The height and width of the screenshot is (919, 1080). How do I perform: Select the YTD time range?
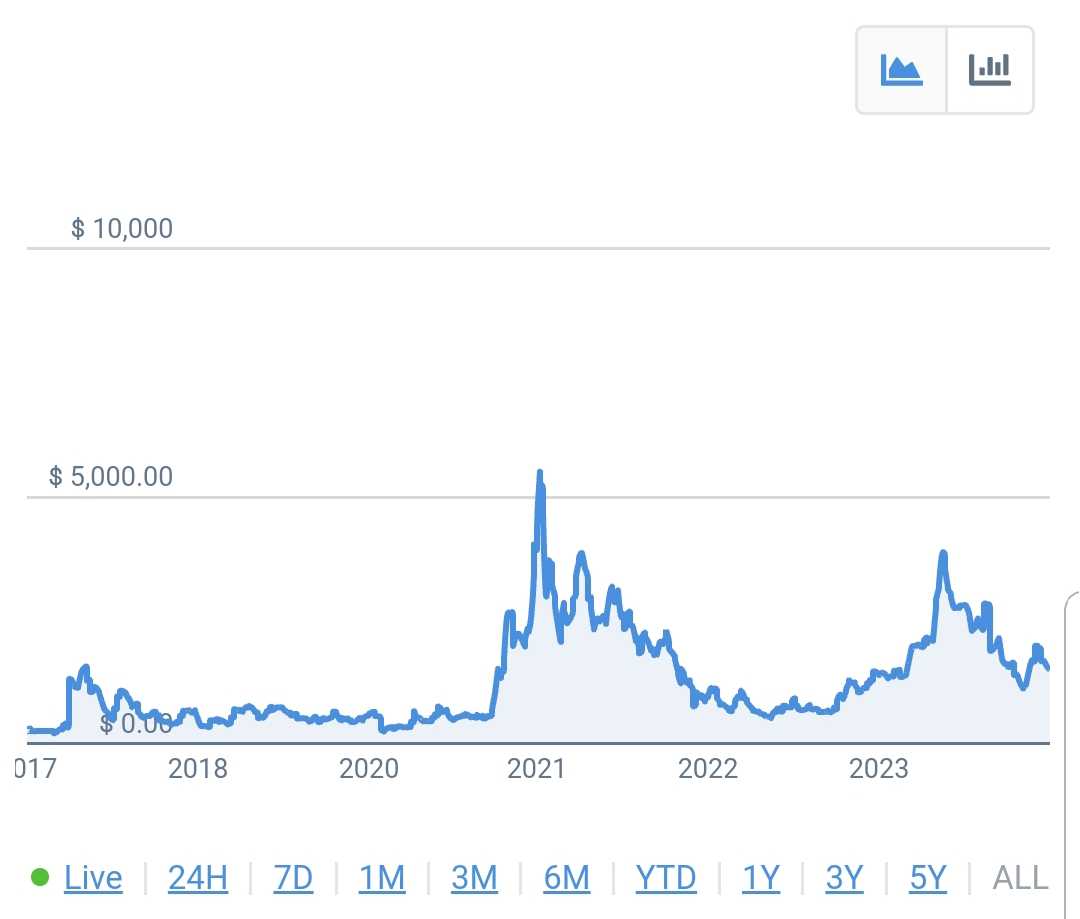pos(665,878)
